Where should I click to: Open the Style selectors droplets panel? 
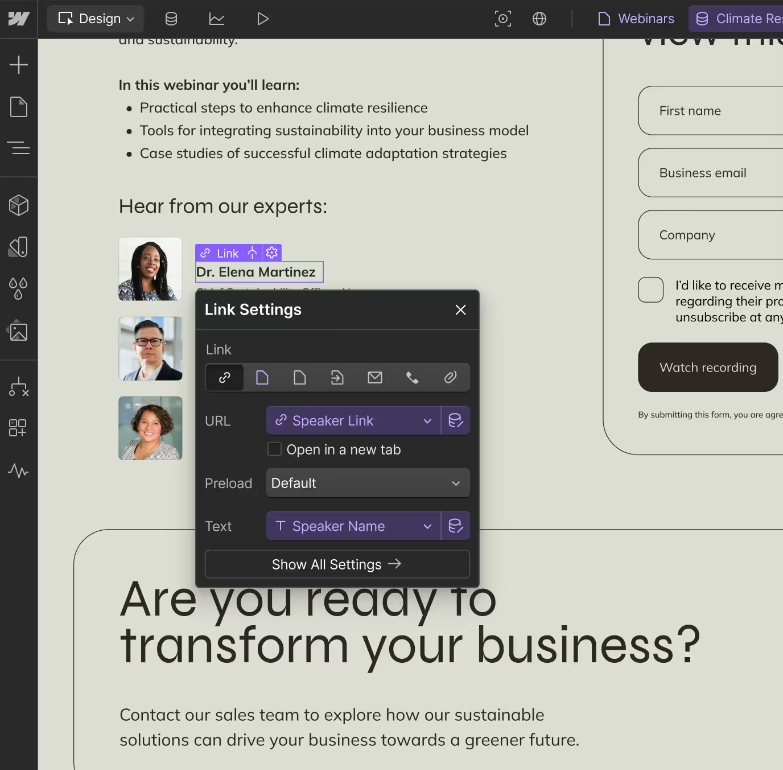pyautogui.click(x=18, y=289)
